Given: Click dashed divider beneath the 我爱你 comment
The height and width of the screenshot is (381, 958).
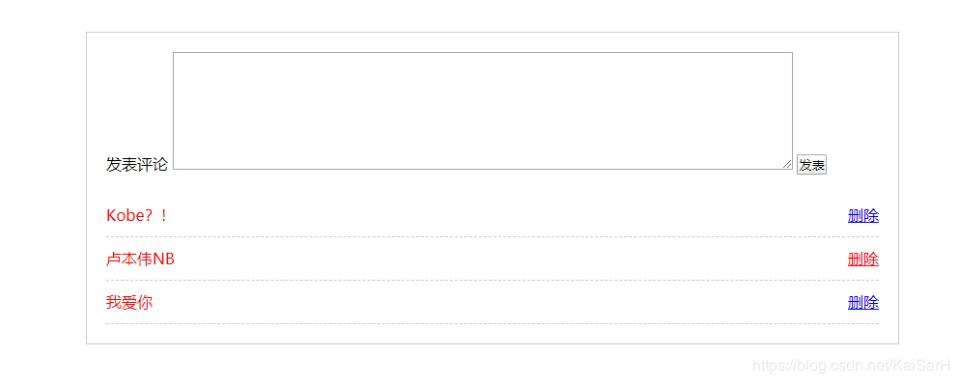Looking at the screenshot, I should pos(492,324).
